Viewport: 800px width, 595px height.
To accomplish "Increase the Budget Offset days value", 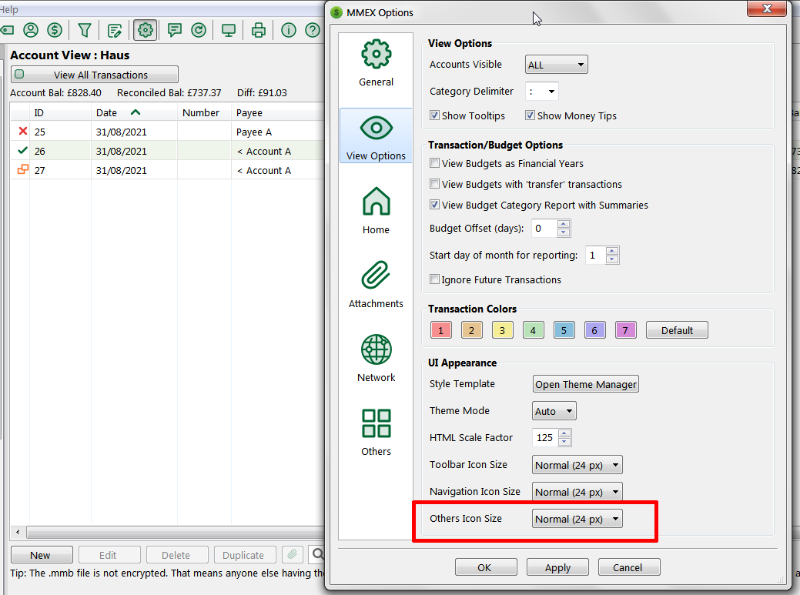I will (563, 225).
